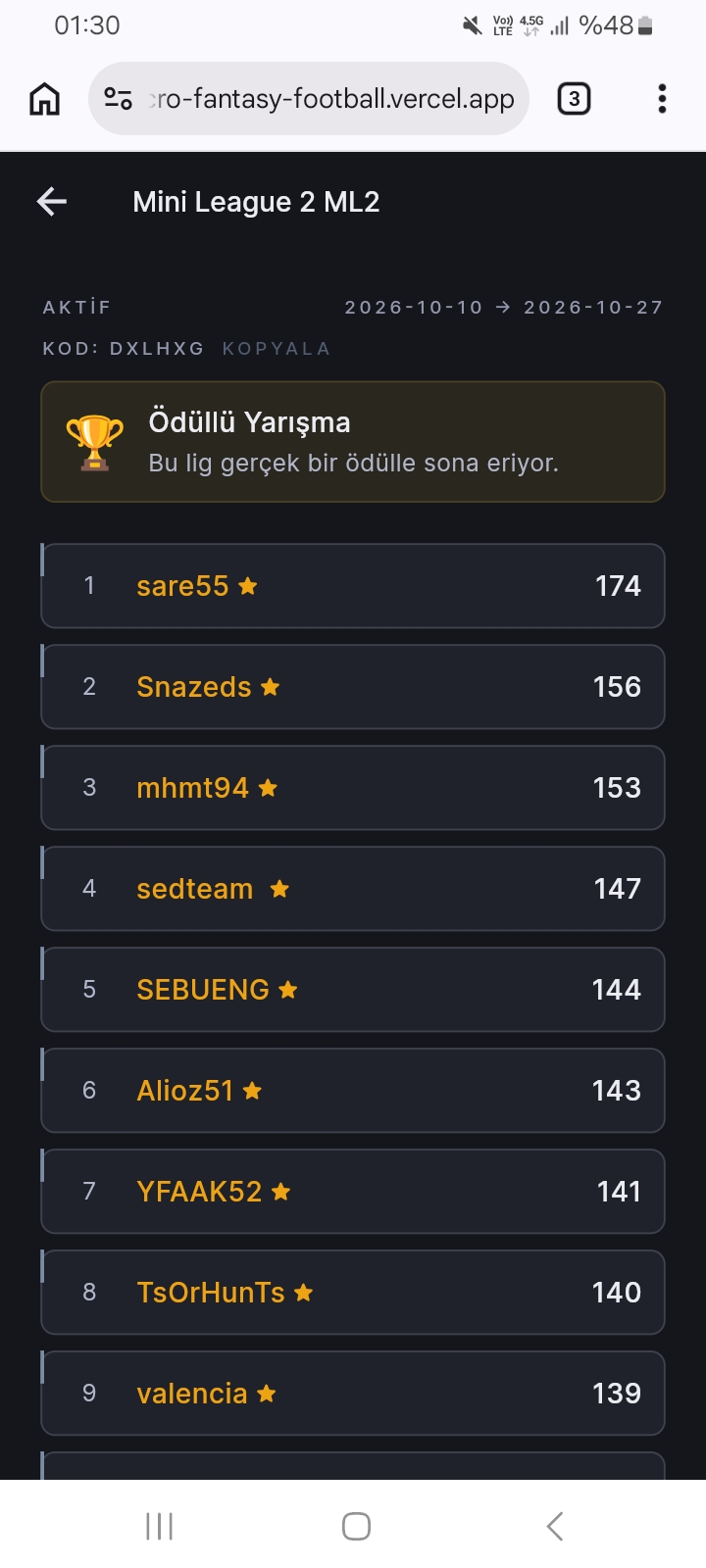Open the site settings icon in address bar
The height and width of the screenshot is (1568, 706).
(x=119, y=99)
